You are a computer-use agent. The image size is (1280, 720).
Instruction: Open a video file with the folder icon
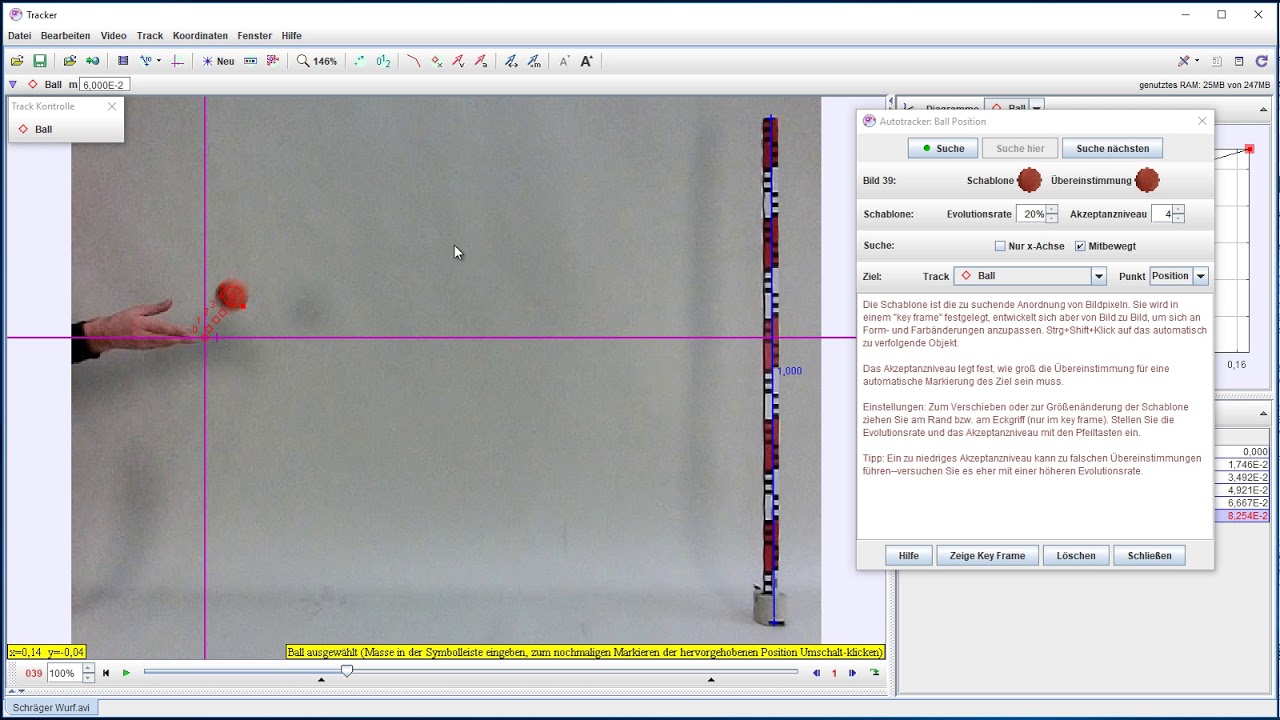click(17, 61)
